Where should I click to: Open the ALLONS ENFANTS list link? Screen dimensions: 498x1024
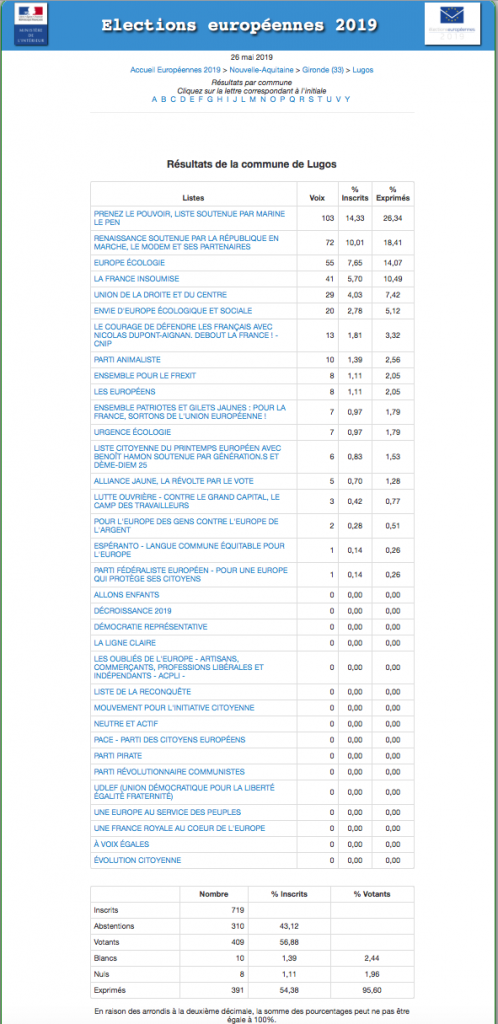point(127,595)
